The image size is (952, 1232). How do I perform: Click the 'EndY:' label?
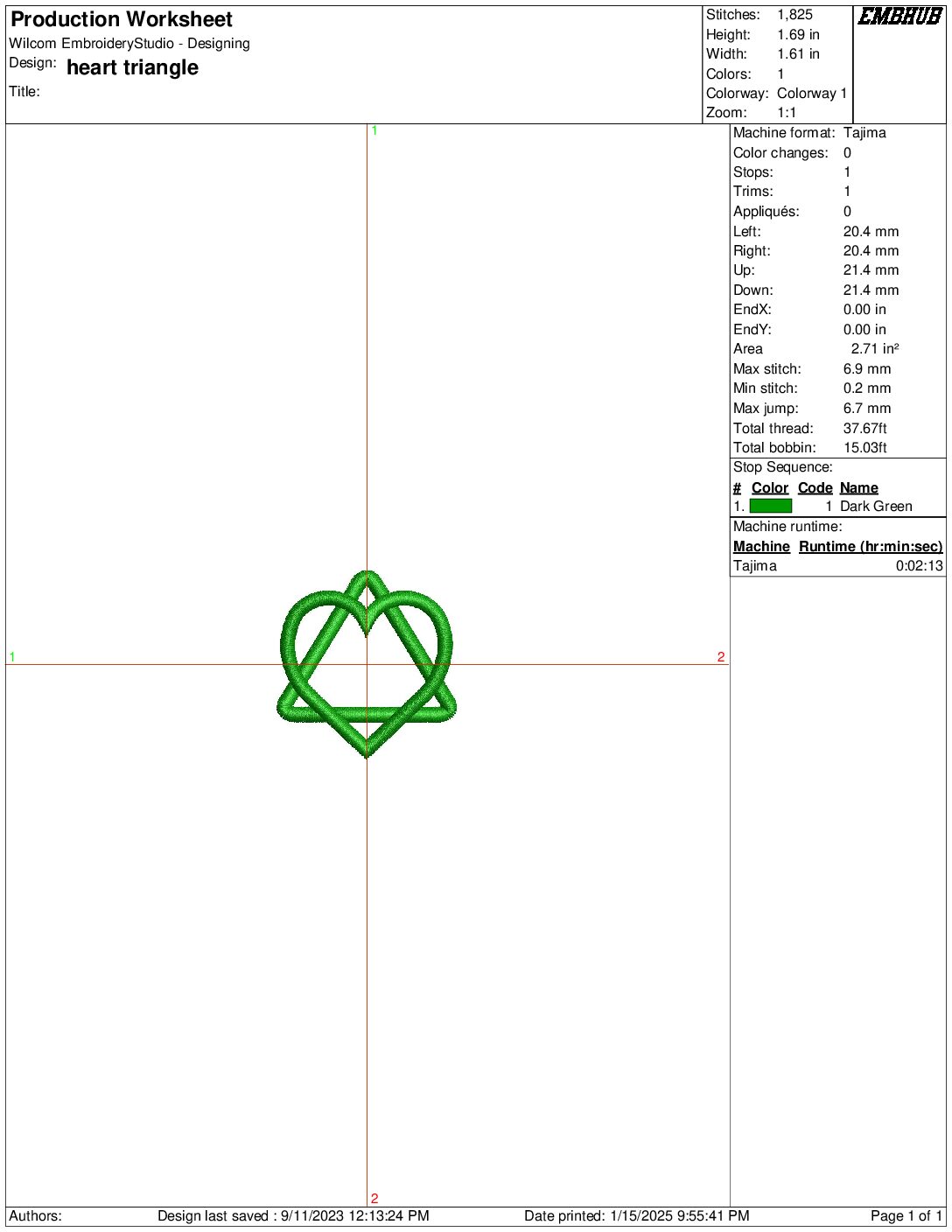tap(752, 329)
